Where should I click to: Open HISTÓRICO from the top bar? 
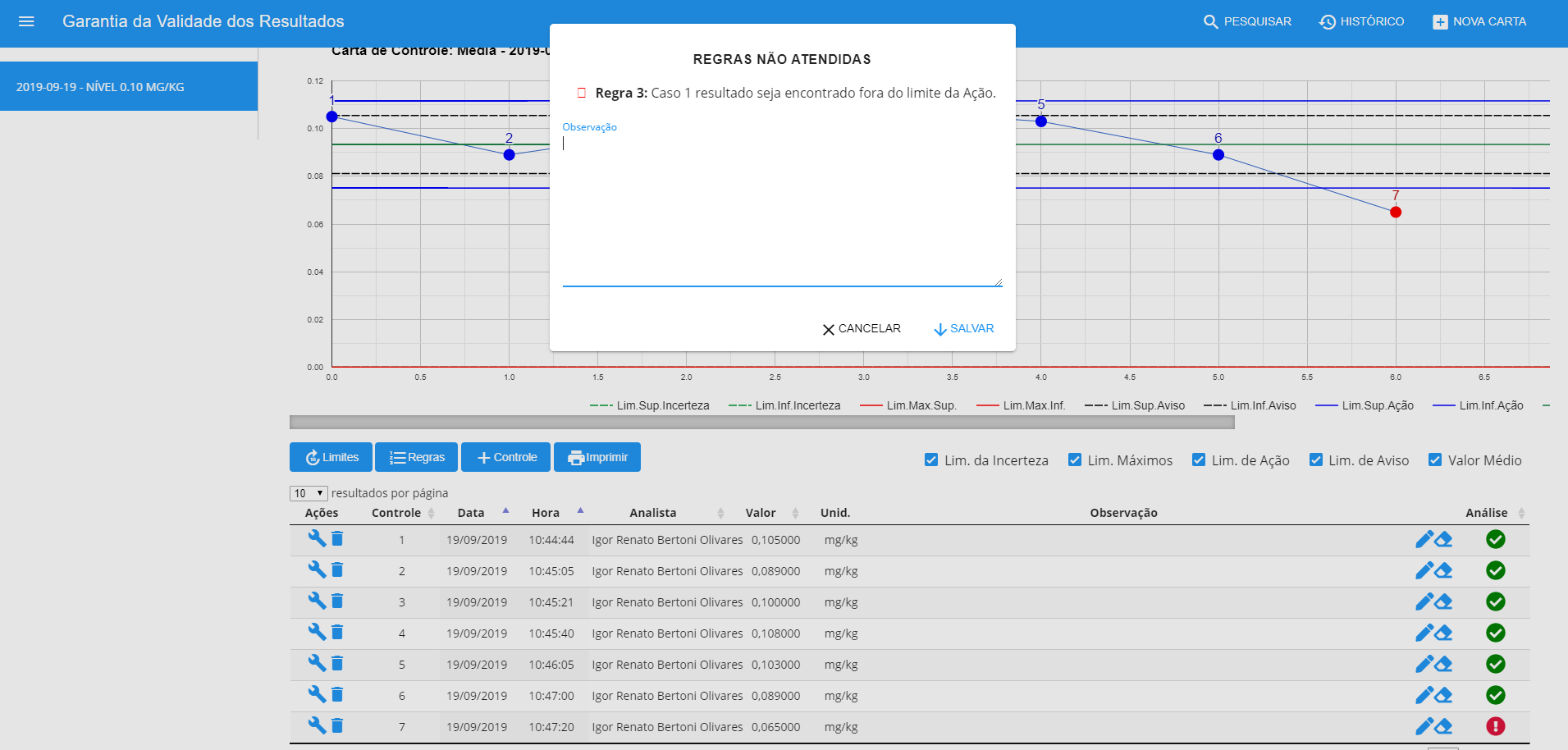1361,22
